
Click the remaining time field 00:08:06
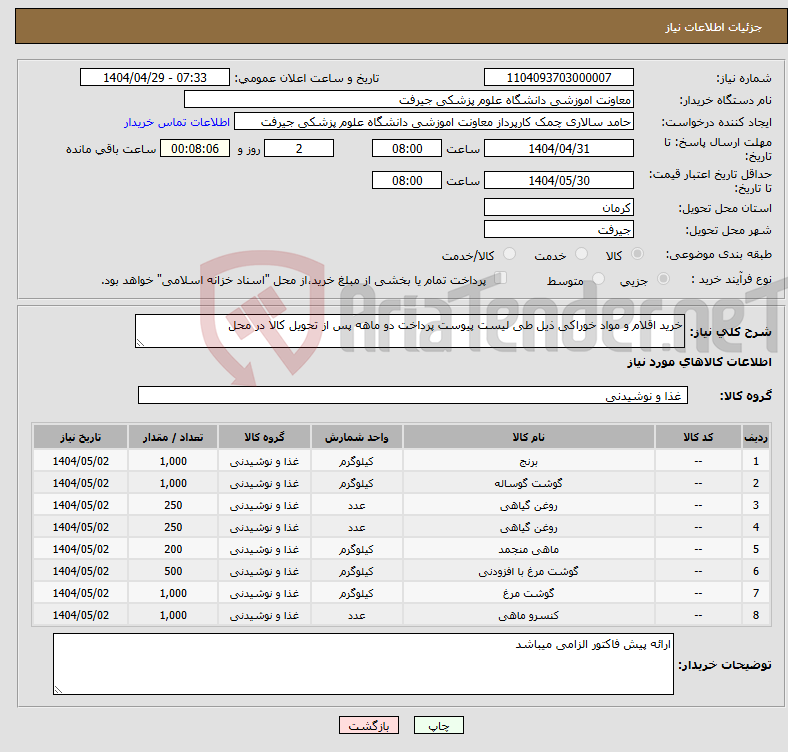pos(195,148)
